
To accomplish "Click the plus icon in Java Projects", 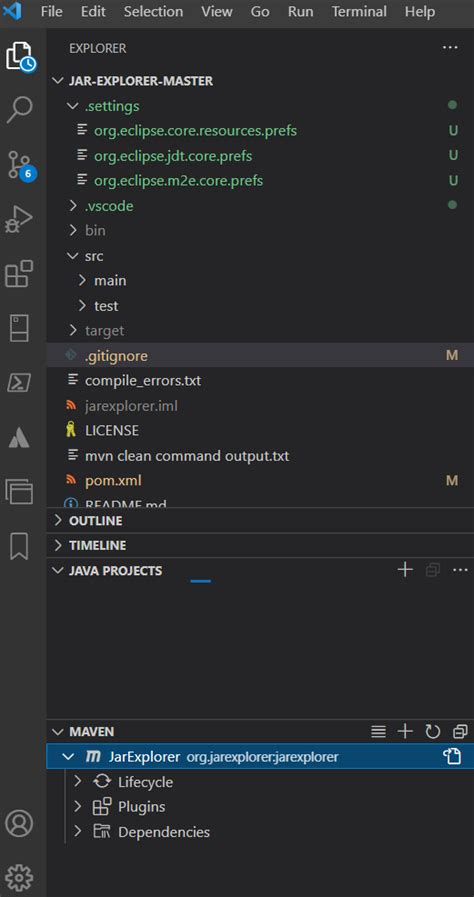I will point(405,570).
